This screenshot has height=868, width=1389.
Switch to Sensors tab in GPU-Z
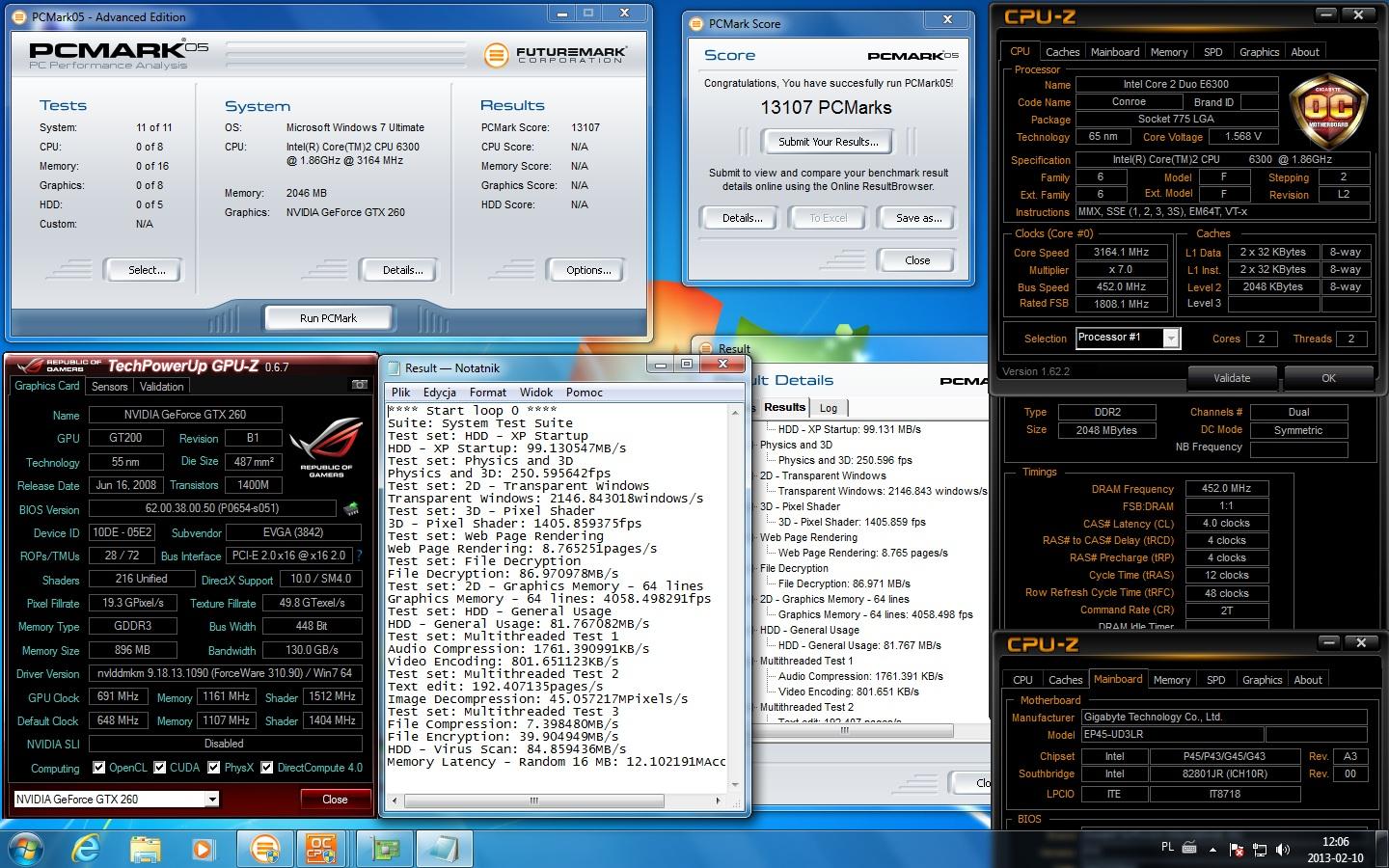(x=109, y=386)
